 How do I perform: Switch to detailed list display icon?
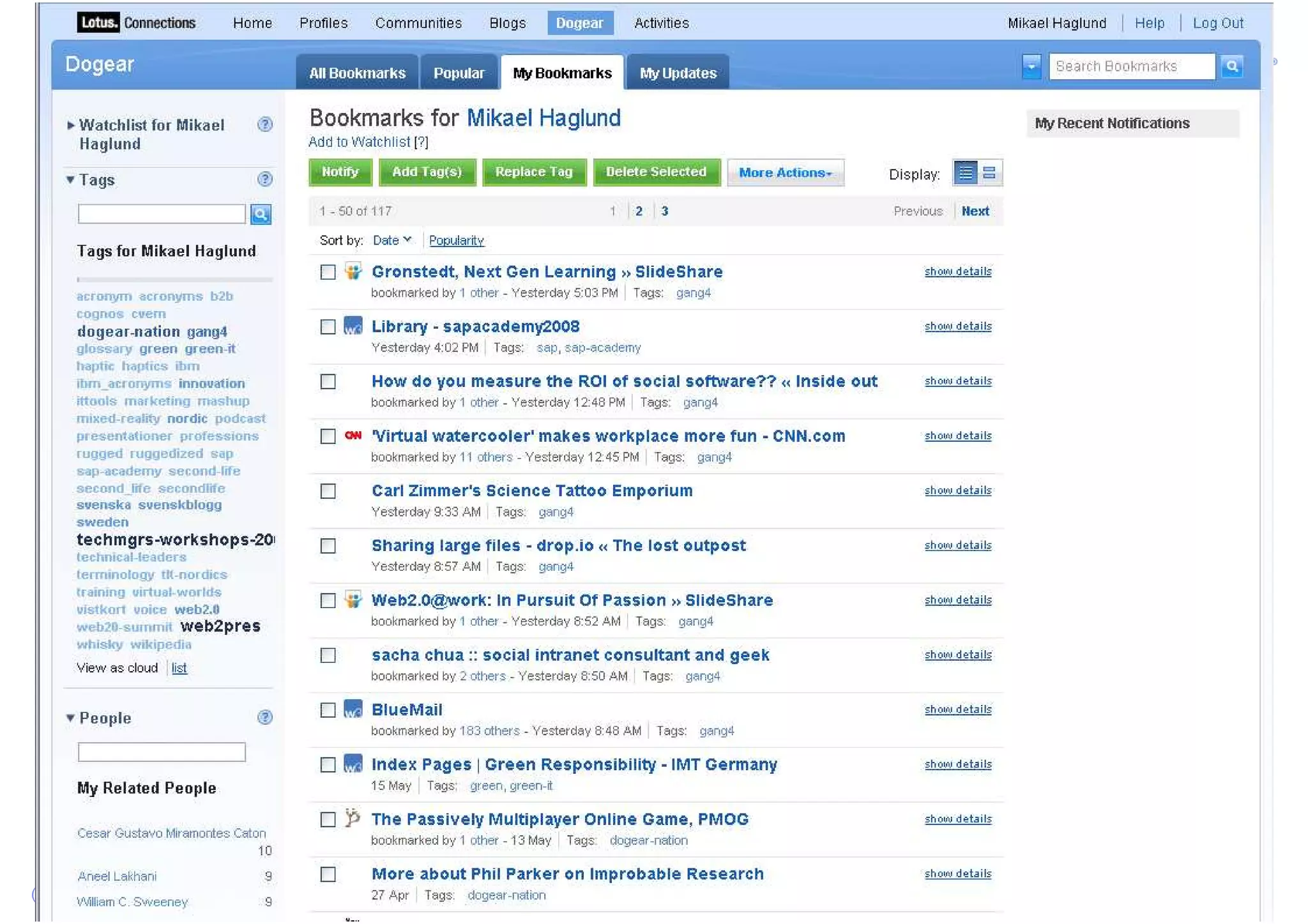pos(966,172)
